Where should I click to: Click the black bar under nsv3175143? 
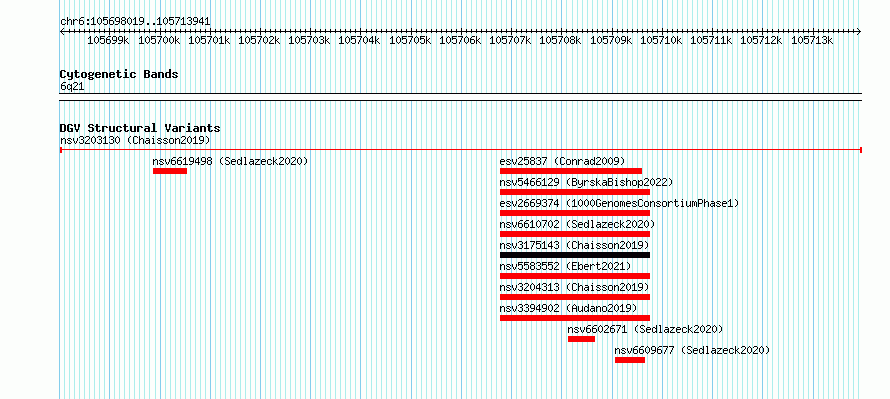[x=575, y=255]
